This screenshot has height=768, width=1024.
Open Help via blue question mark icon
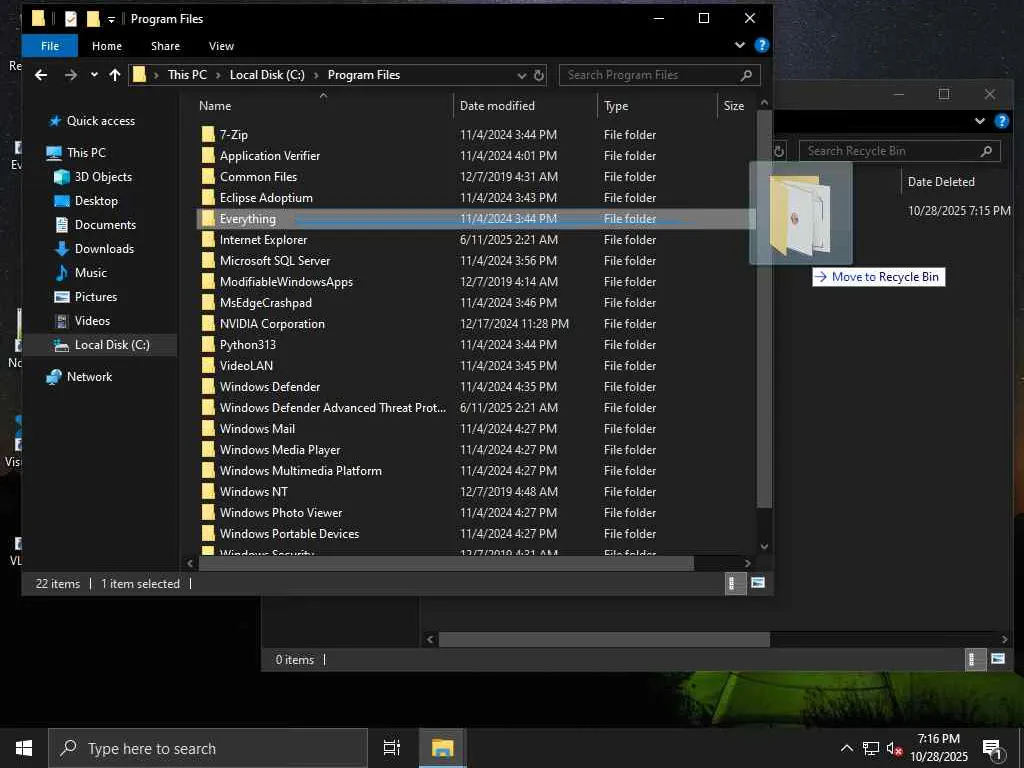pyautogui.click(x=761, y=45)
